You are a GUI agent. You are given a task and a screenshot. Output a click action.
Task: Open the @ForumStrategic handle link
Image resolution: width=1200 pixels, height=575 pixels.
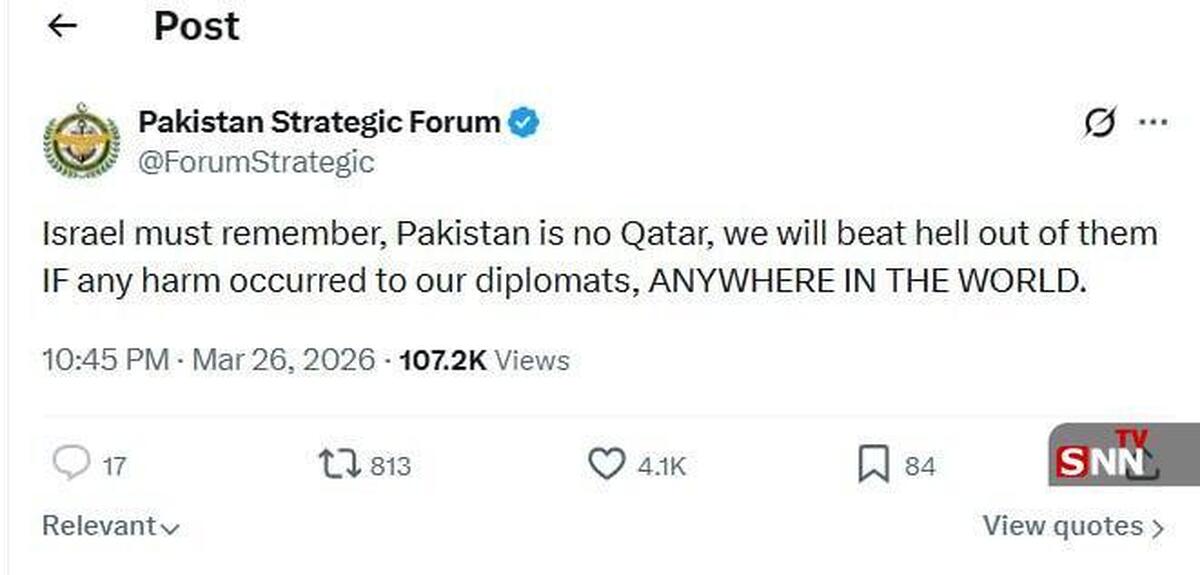point(256,161)
